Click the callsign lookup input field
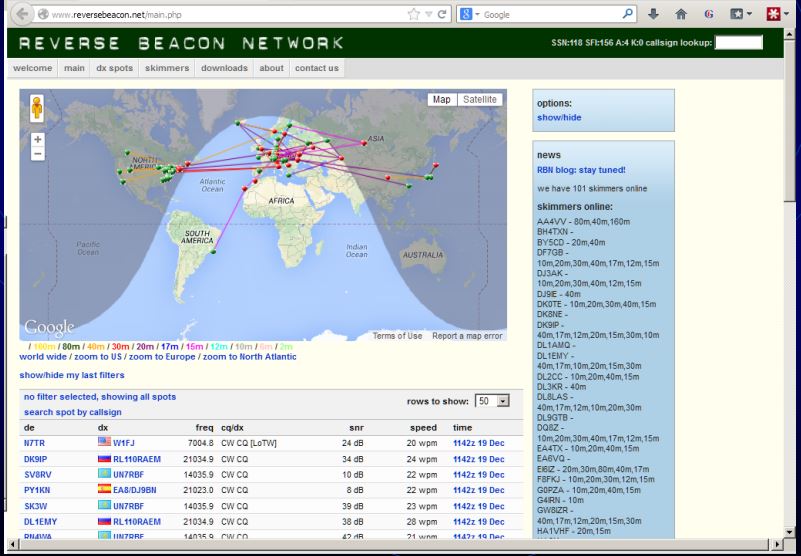The width and height of the screenshot is (801, 556). point(739,43)
